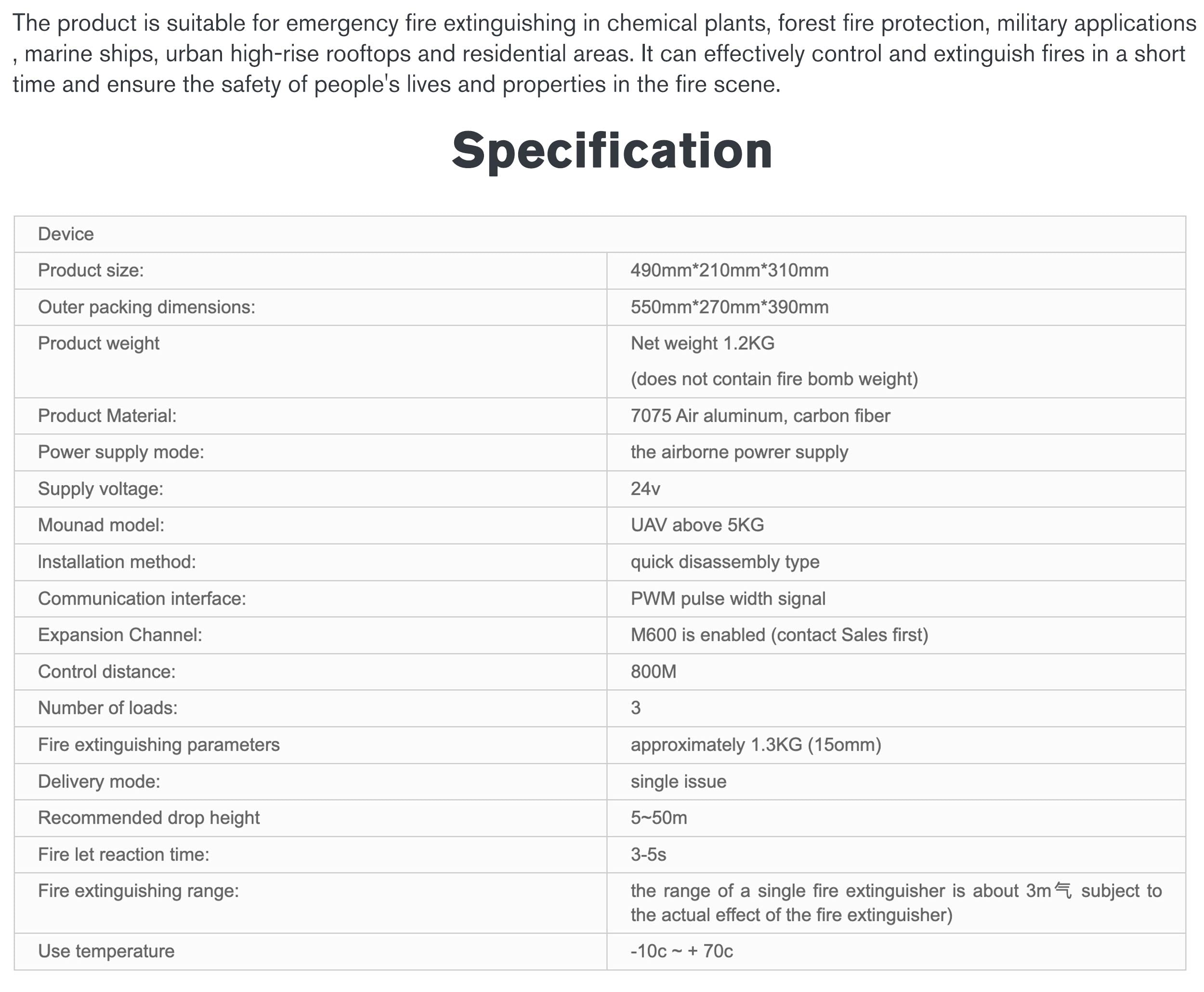Click the 7075 Air aluminum material value
Image resolution: width=1204 pixels, height=992 pixels.
(x=759, y=416)
